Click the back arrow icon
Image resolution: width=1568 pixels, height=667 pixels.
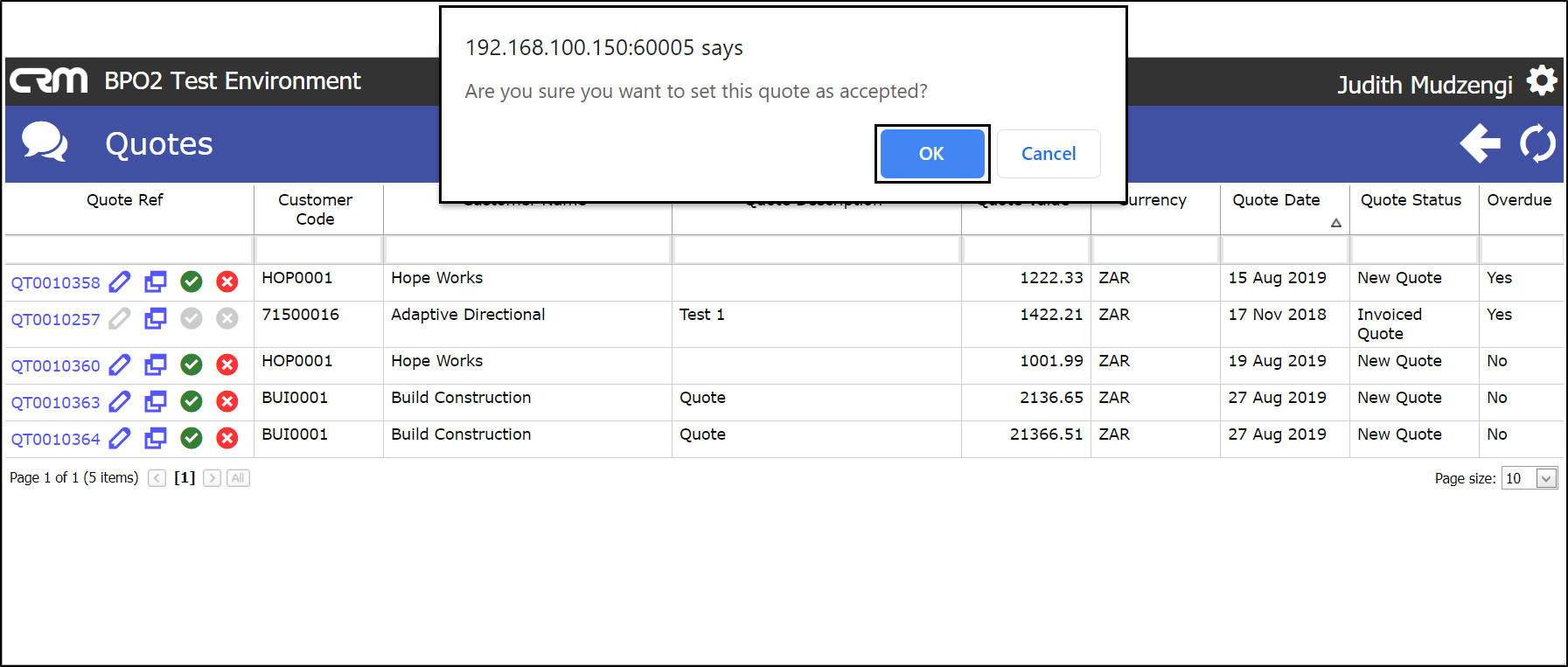pos(1480,143)
